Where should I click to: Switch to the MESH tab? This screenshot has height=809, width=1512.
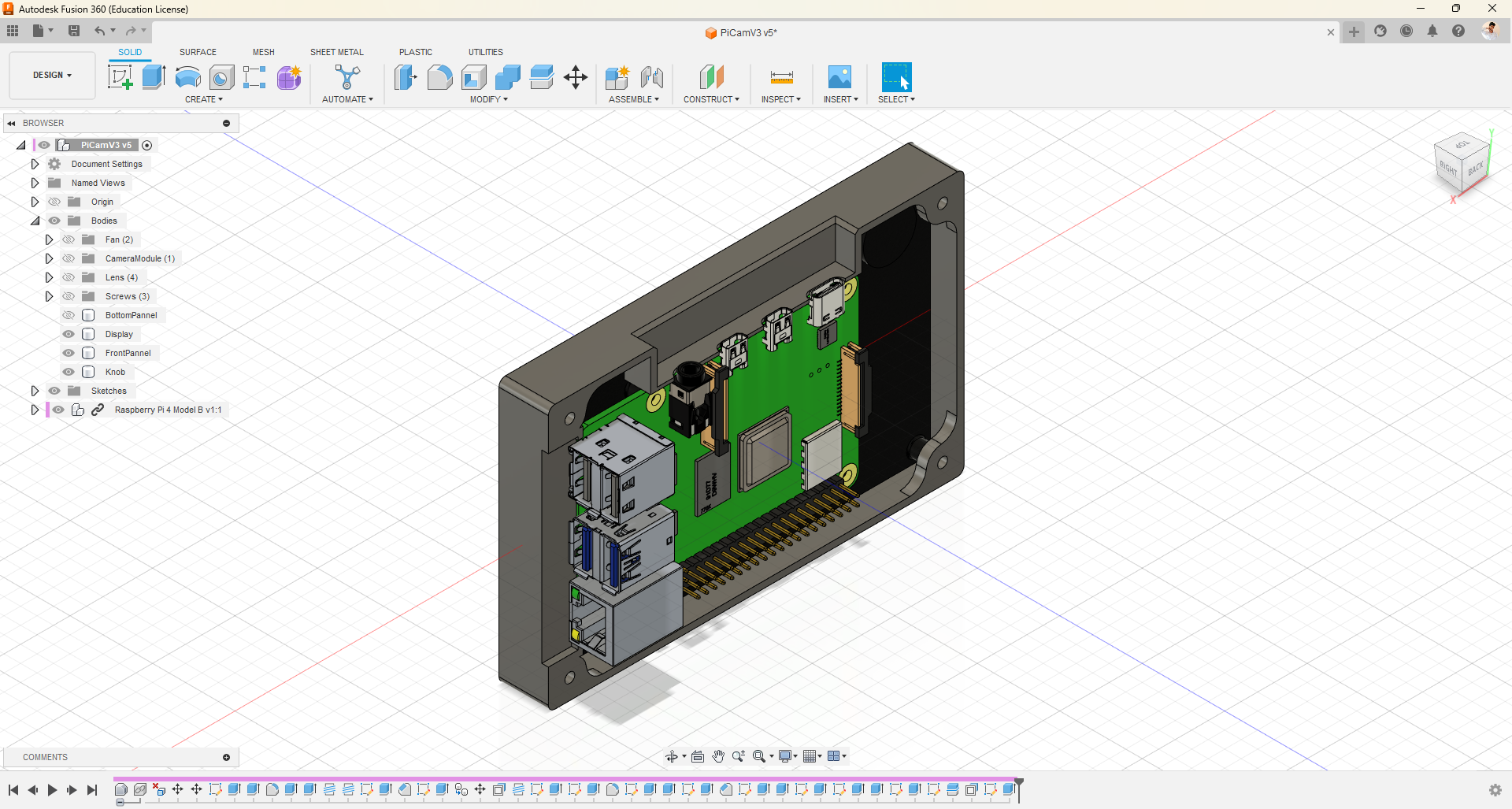264,52
